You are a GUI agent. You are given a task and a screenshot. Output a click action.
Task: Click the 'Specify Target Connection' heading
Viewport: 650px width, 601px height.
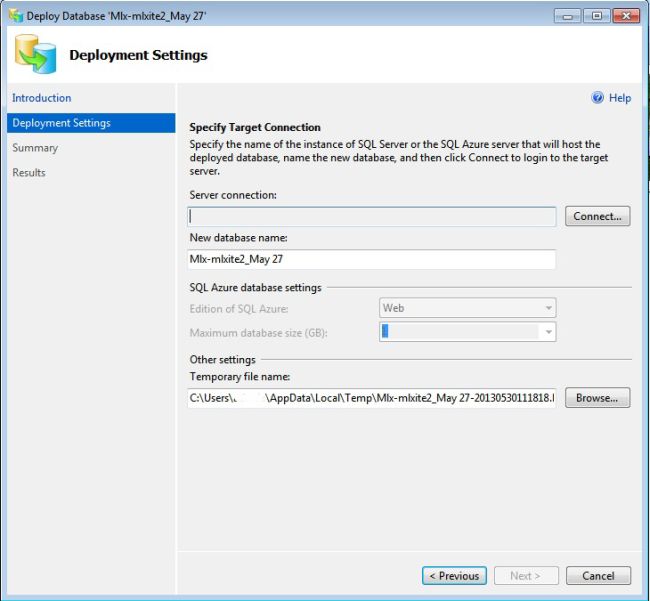[255, 127]
